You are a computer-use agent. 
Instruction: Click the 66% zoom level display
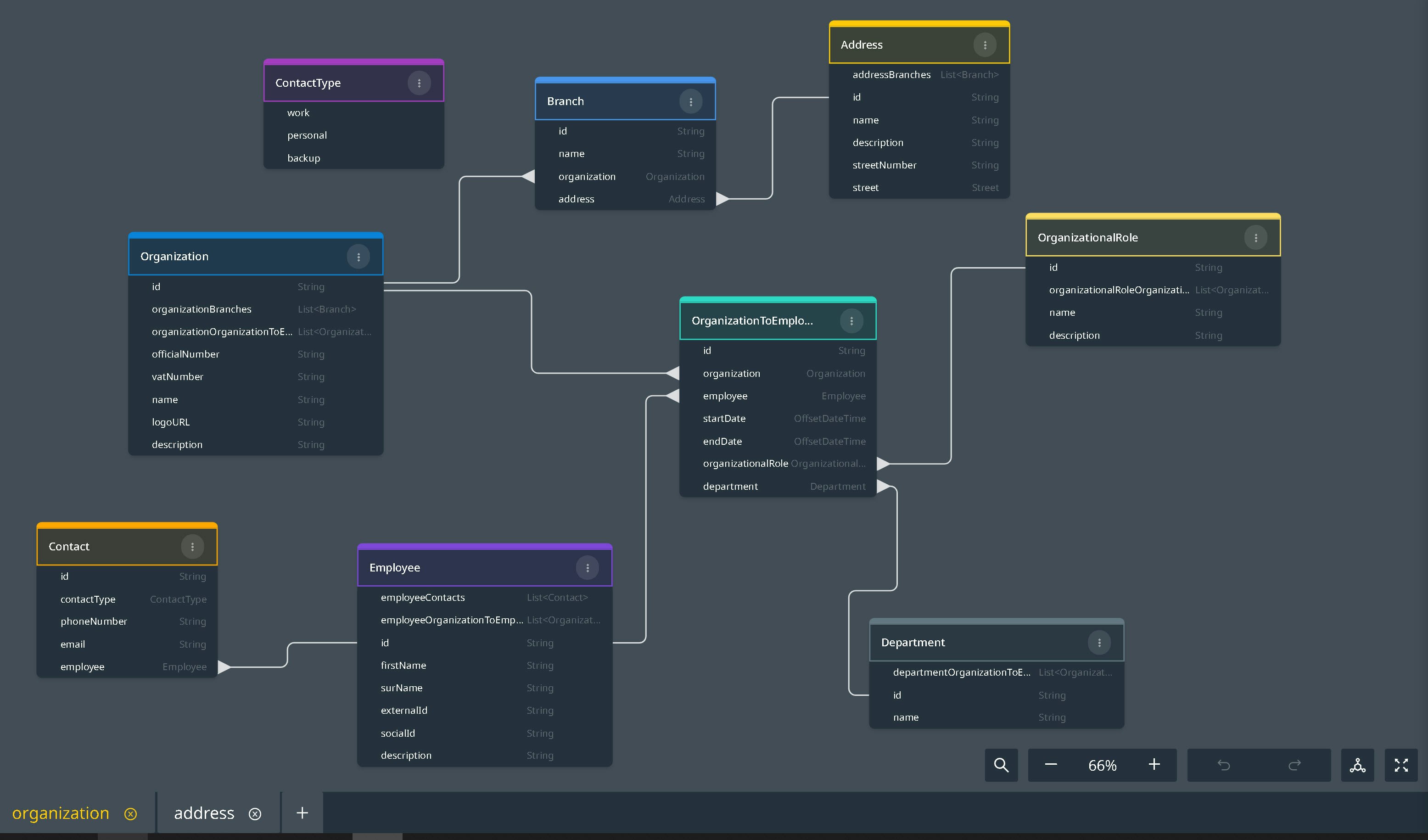tap(1102, 765)
